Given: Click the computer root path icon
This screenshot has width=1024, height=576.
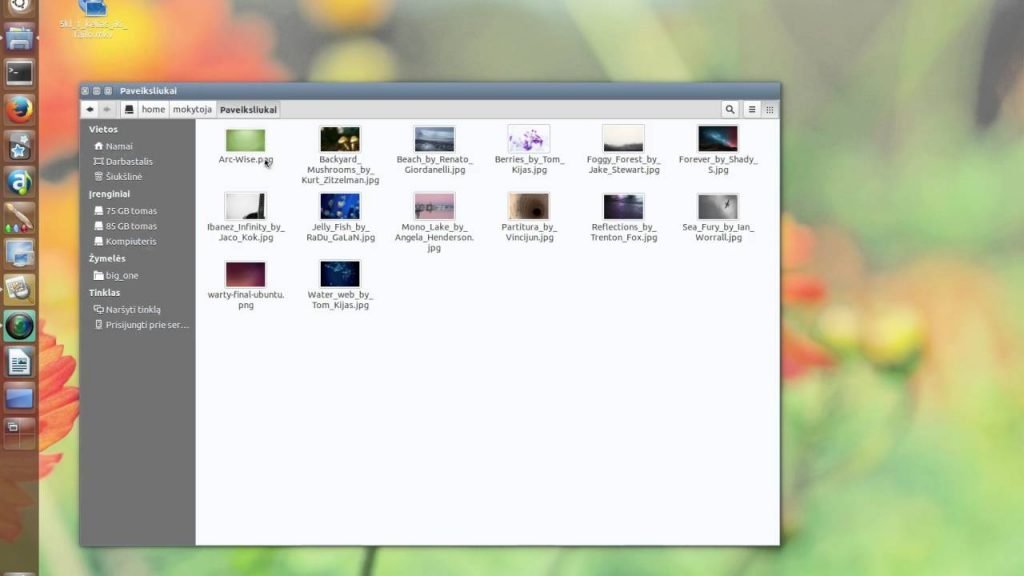Looking at the screenshot, I should tap(129, 110).
